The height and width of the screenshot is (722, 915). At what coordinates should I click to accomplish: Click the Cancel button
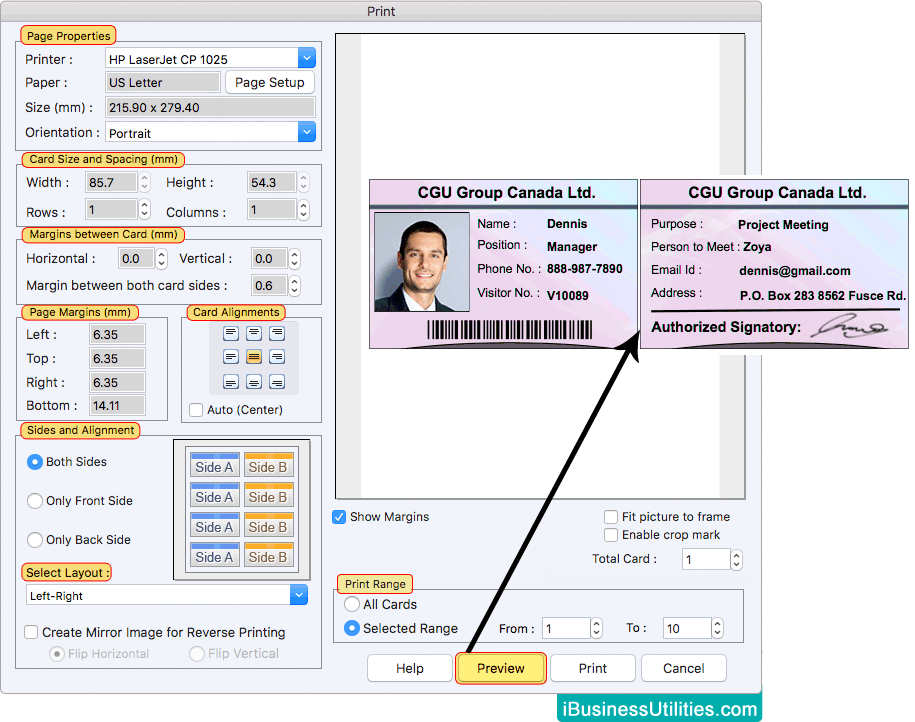tap(683, 668)
